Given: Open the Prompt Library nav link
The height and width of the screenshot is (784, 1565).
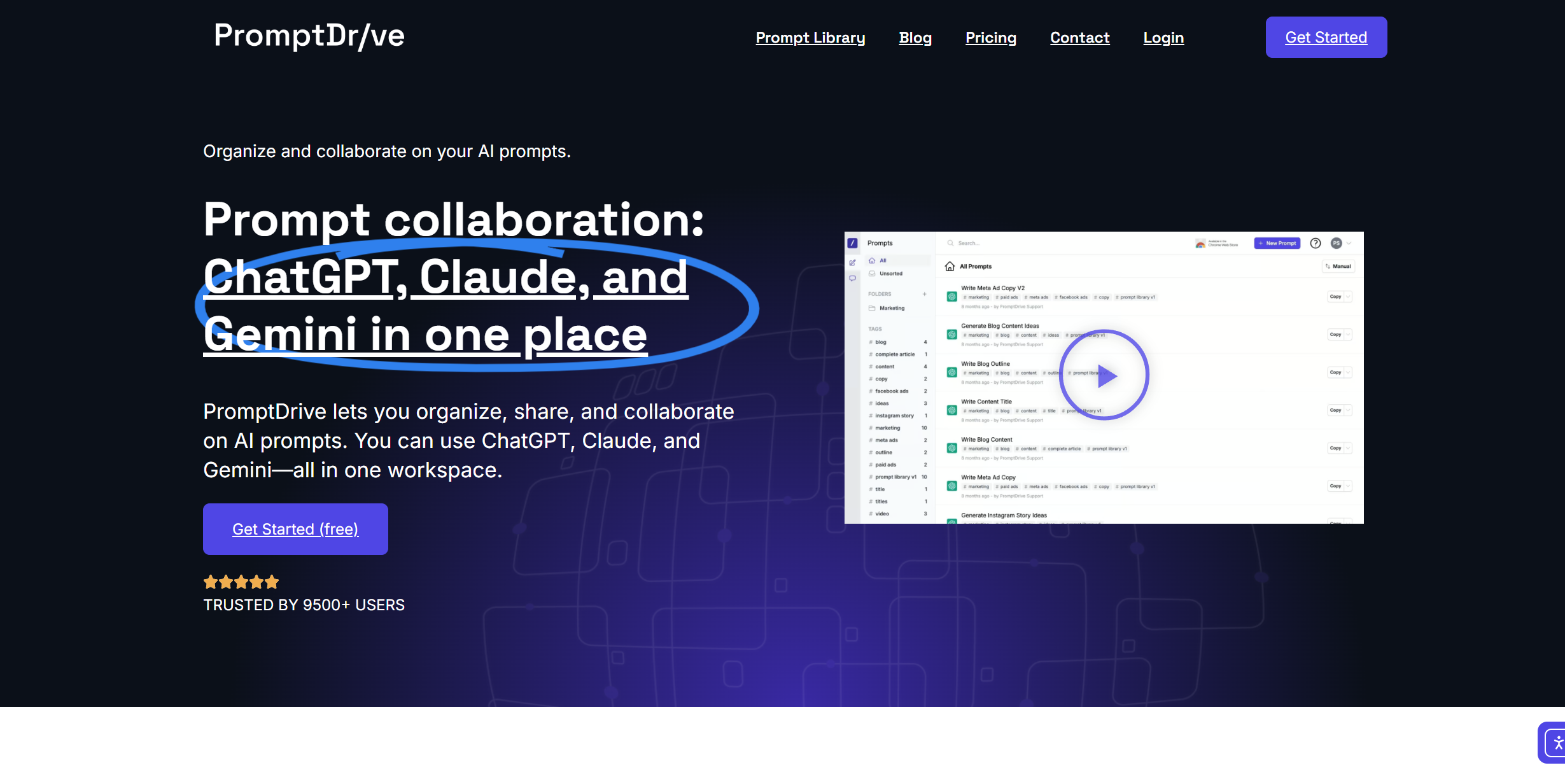Looking at the screenshot, I should point(810,38).
